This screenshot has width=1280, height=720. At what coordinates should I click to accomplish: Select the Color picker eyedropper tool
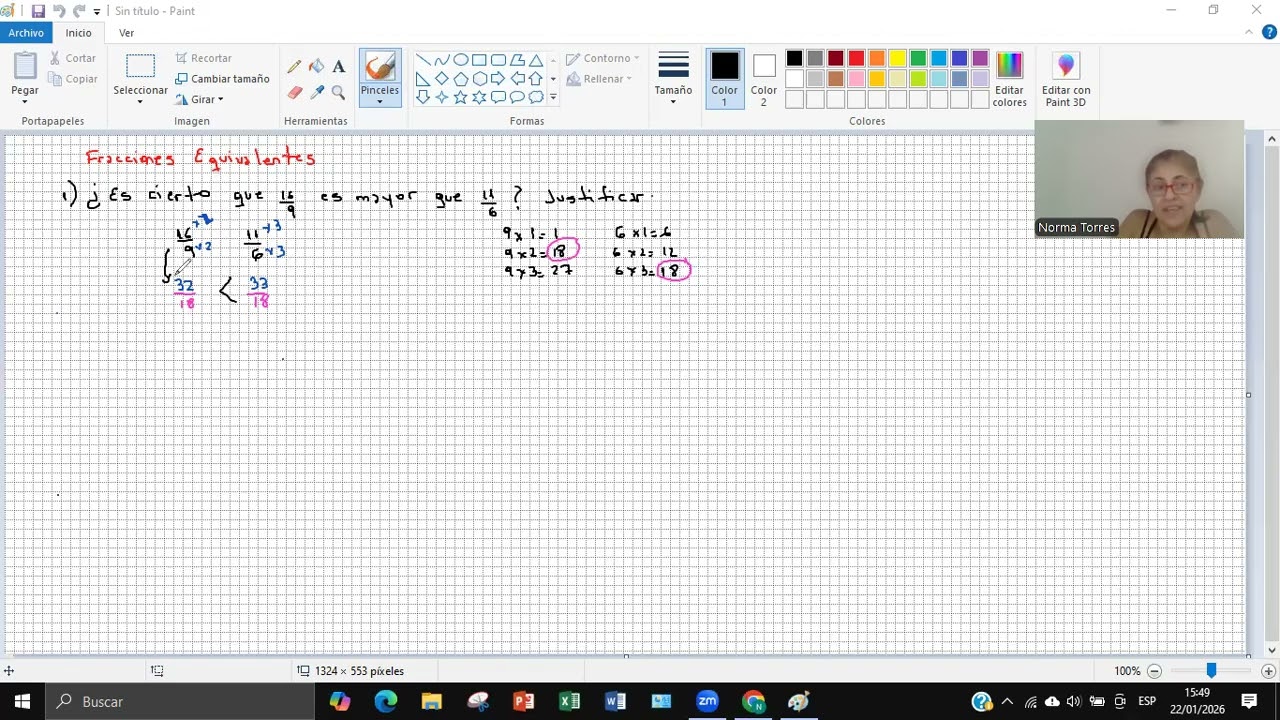click(316, 92)
